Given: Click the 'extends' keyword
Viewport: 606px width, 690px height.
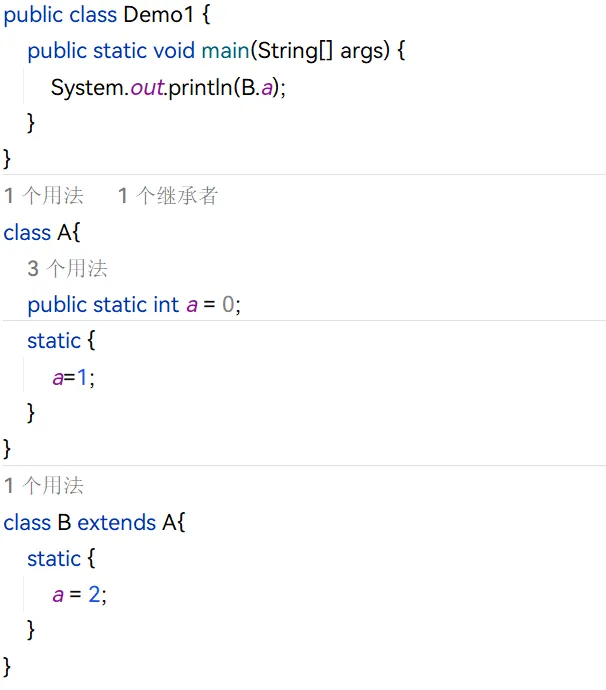Looking at the screenshot, I should pos(117,522).
